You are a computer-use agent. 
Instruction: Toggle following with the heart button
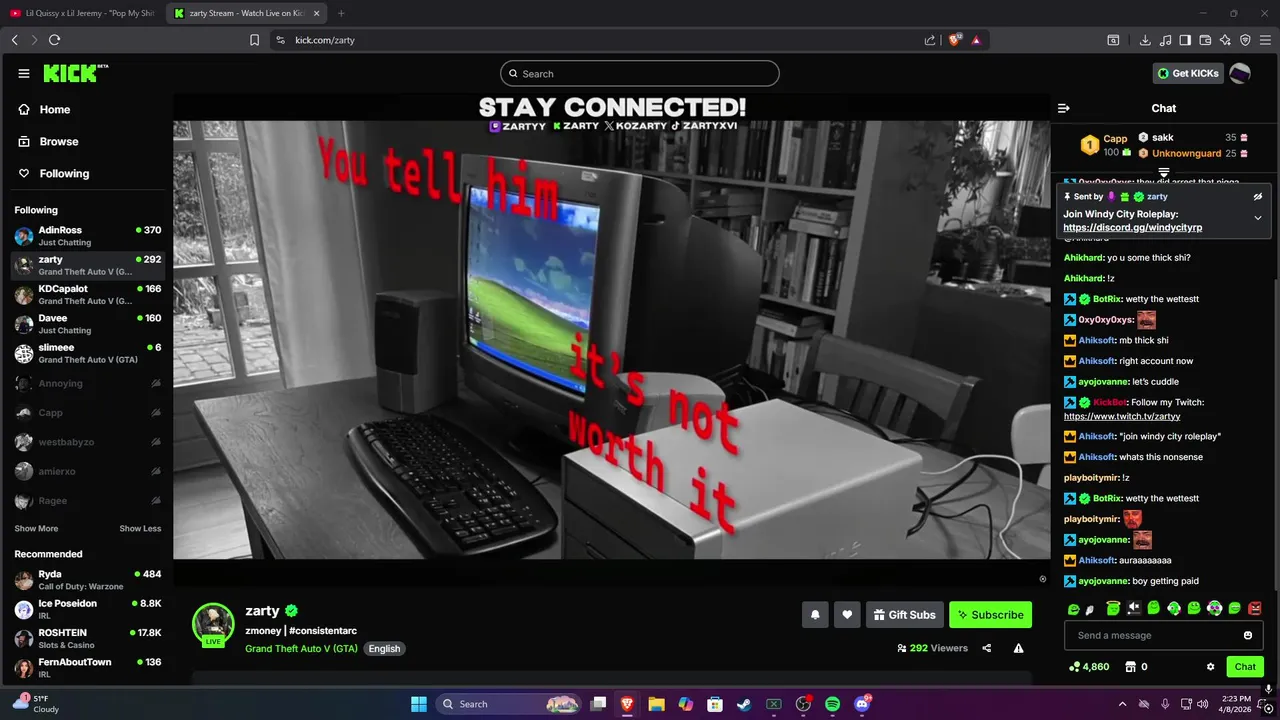(847, 615)
